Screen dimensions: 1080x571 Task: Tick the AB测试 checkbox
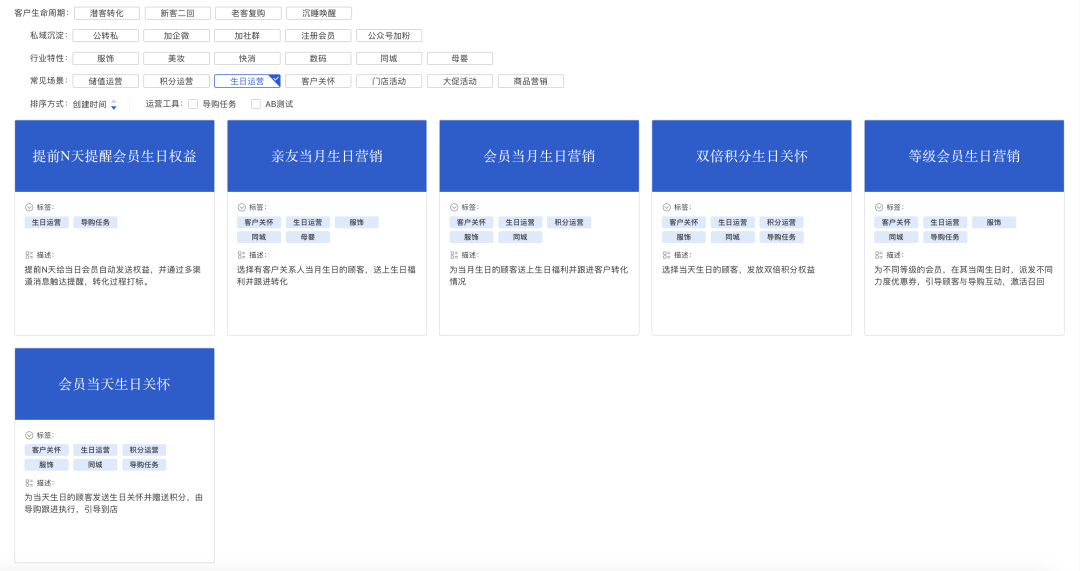click(x=256, y=104)
